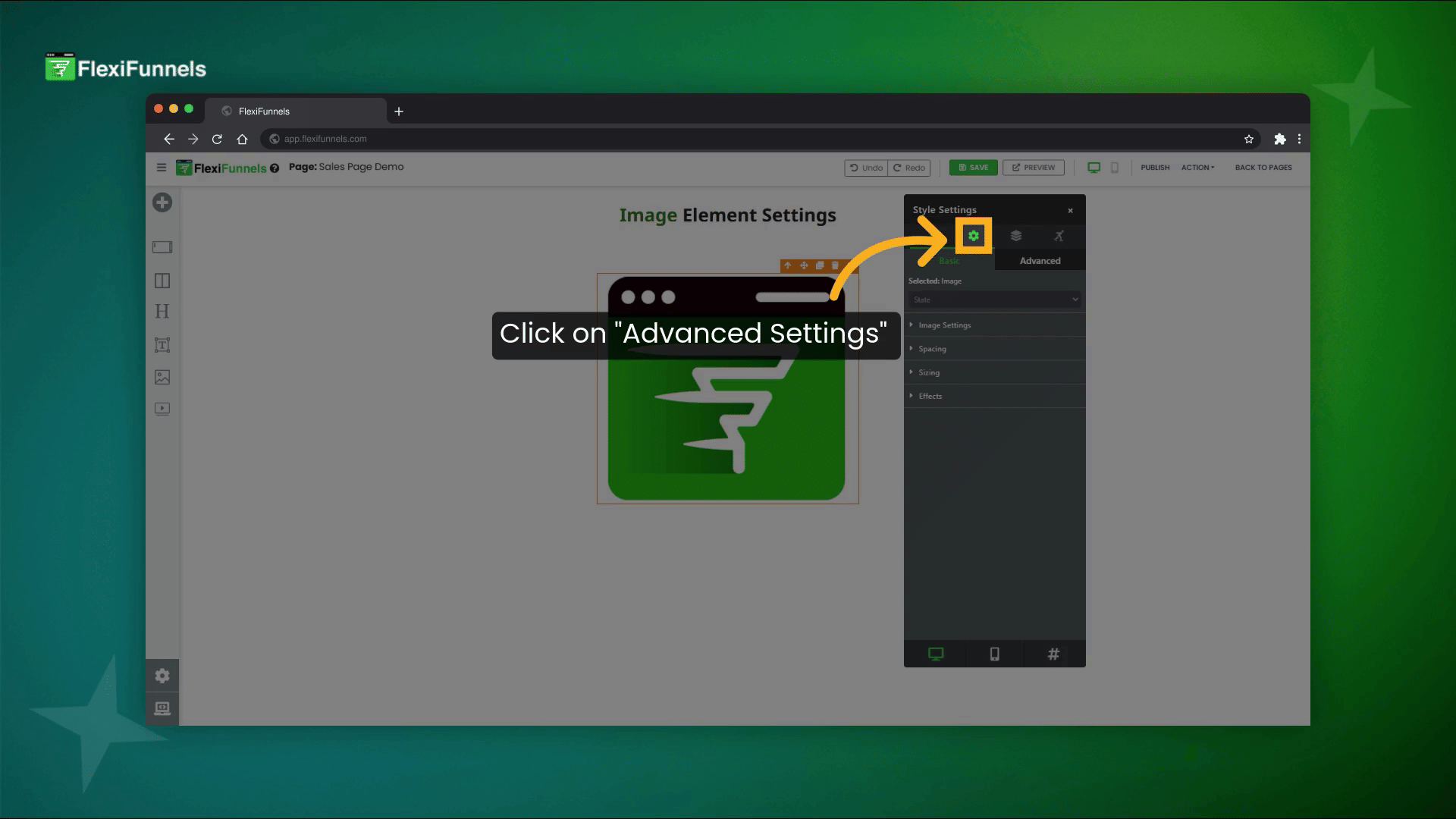
Task: Switch to the Advanced tab
Action: tap(1040, 261)
